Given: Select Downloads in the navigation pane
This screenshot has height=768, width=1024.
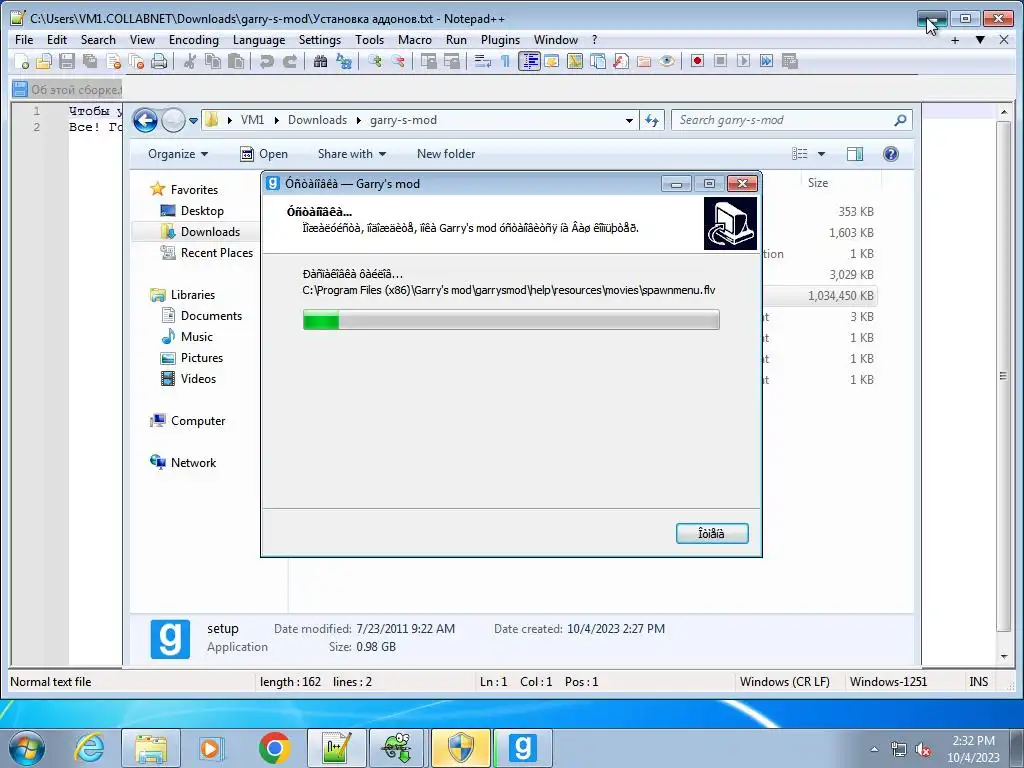Looking at the screenshot, I should 210,232.
